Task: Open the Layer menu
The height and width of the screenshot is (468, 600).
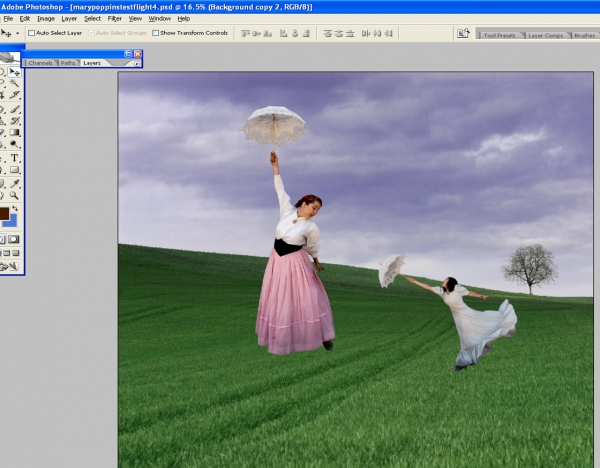Action: coord(69,19)
